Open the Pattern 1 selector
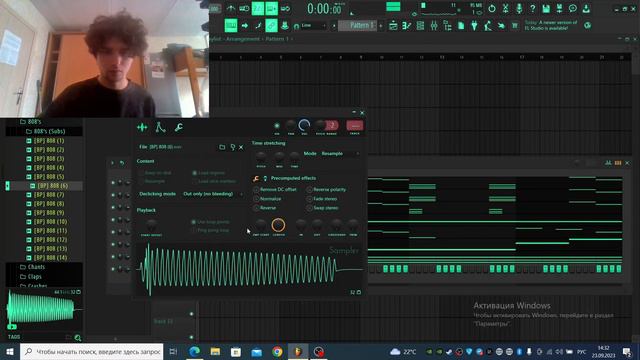 point(359,26)
